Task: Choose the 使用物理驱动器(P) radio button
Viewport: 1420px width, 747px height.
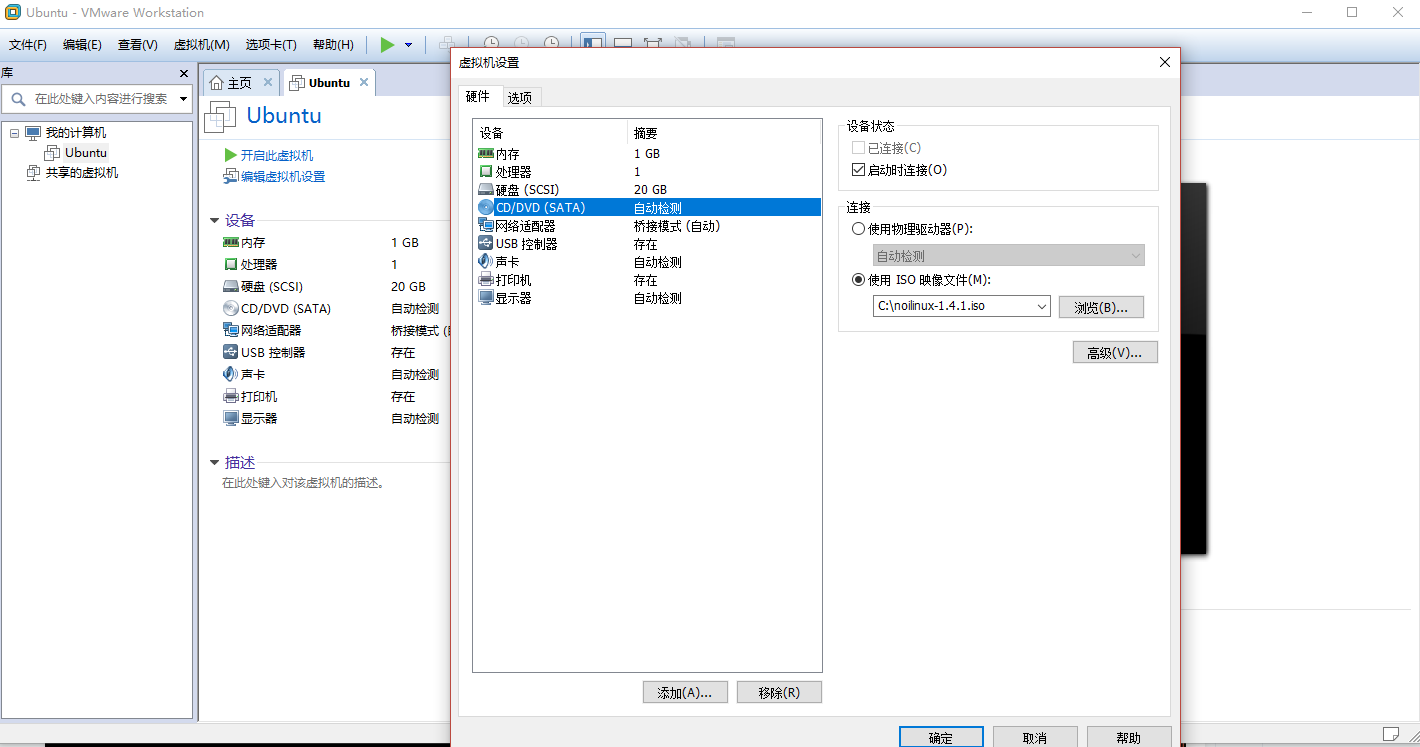Action: click(858, 229)
